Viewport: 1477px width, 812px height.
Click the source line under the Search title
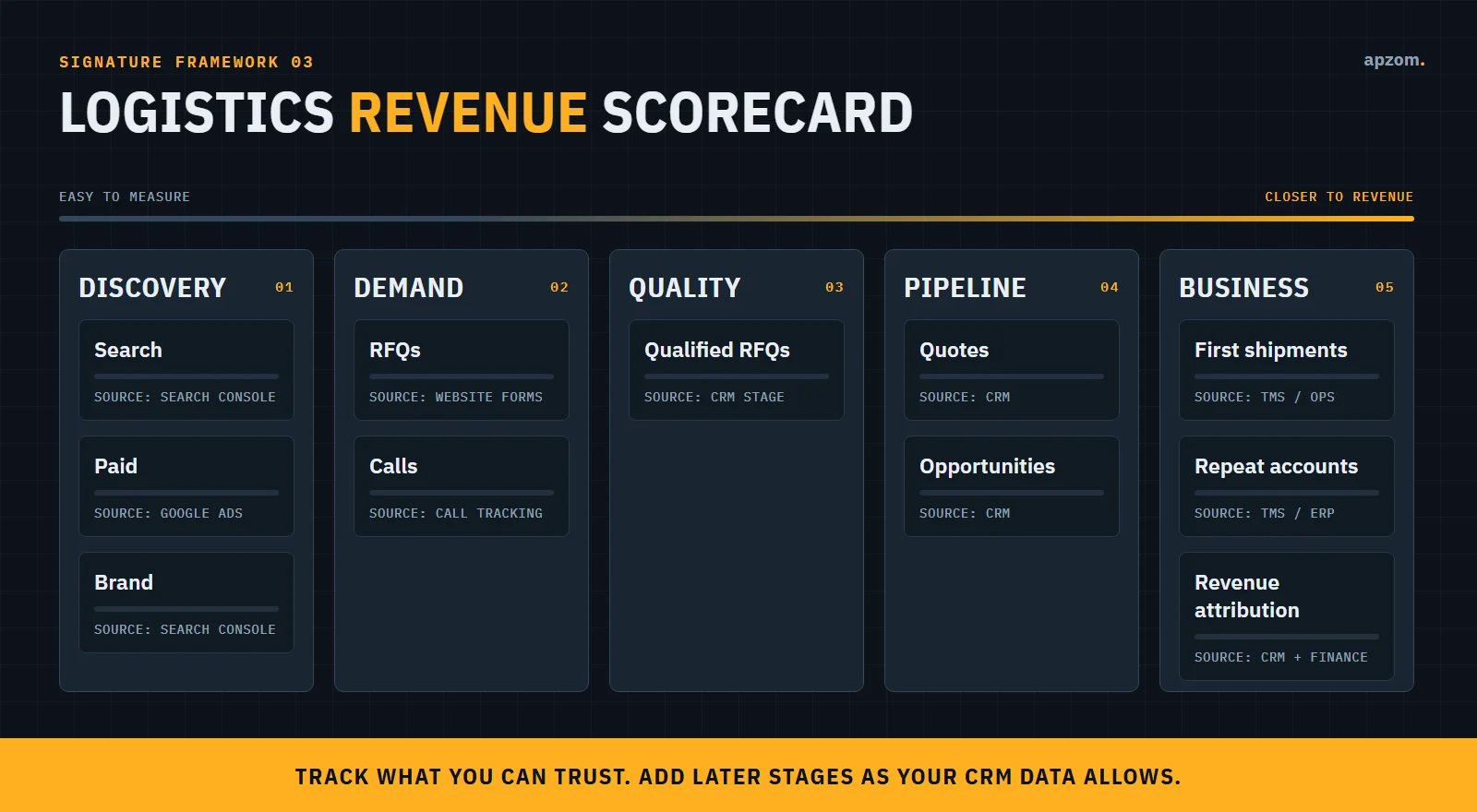185,397
